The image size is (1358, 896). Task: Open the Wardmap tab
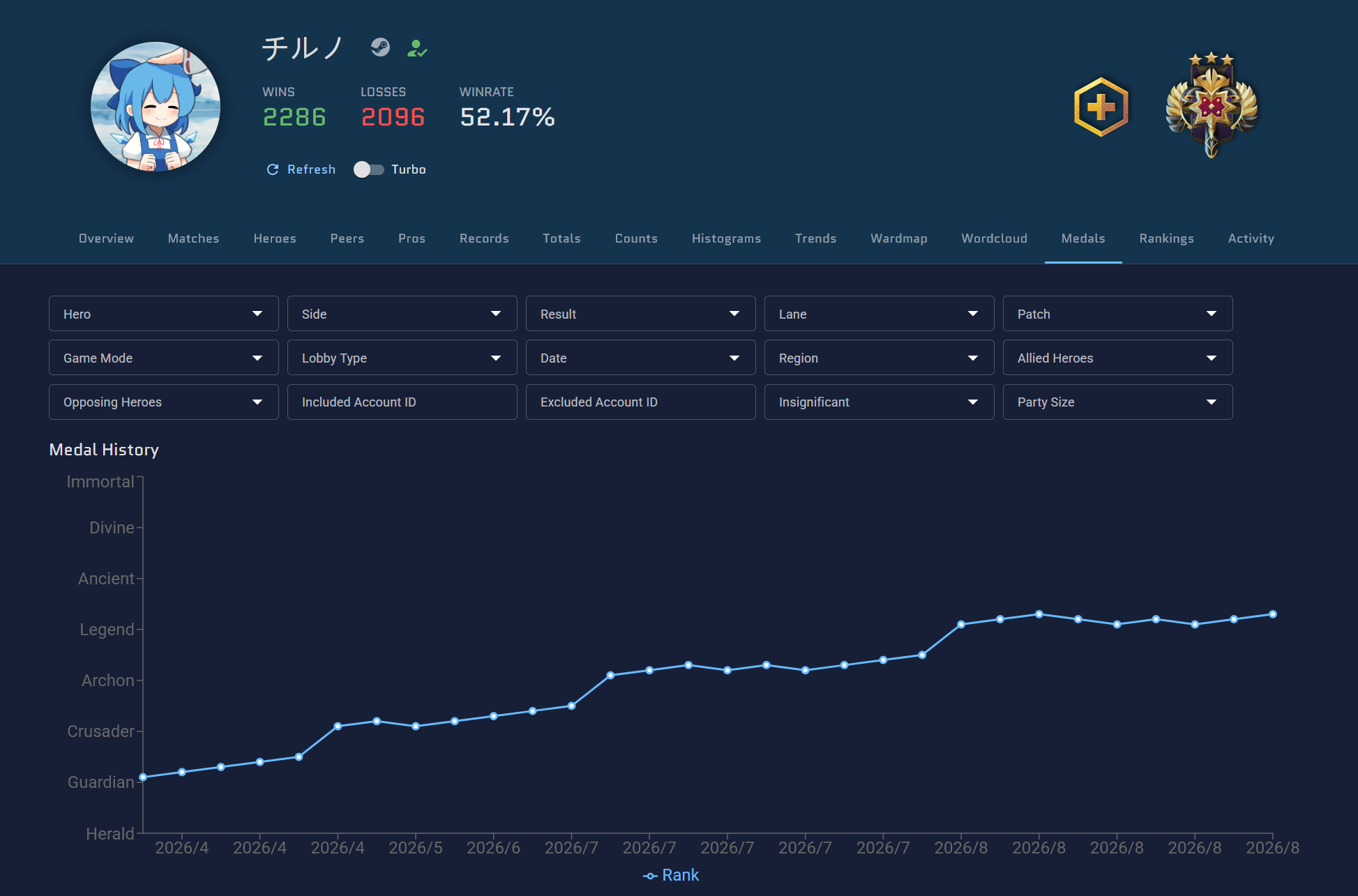898,238
